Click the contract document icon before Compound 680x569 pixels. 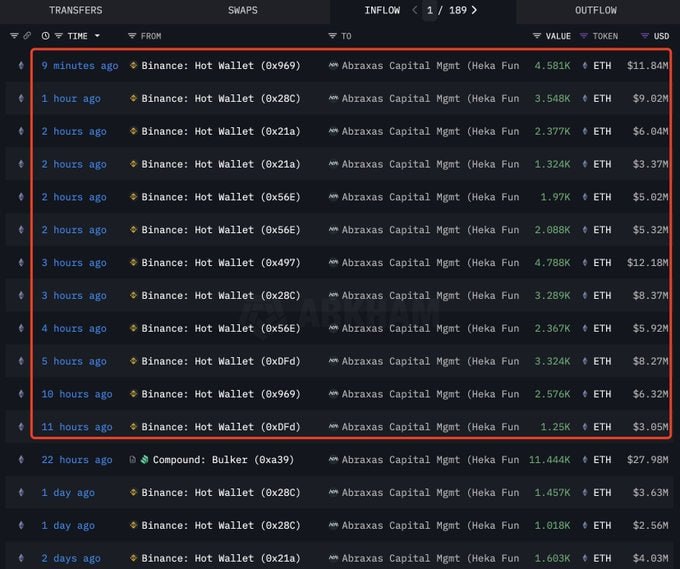click(x=133, y=459)
